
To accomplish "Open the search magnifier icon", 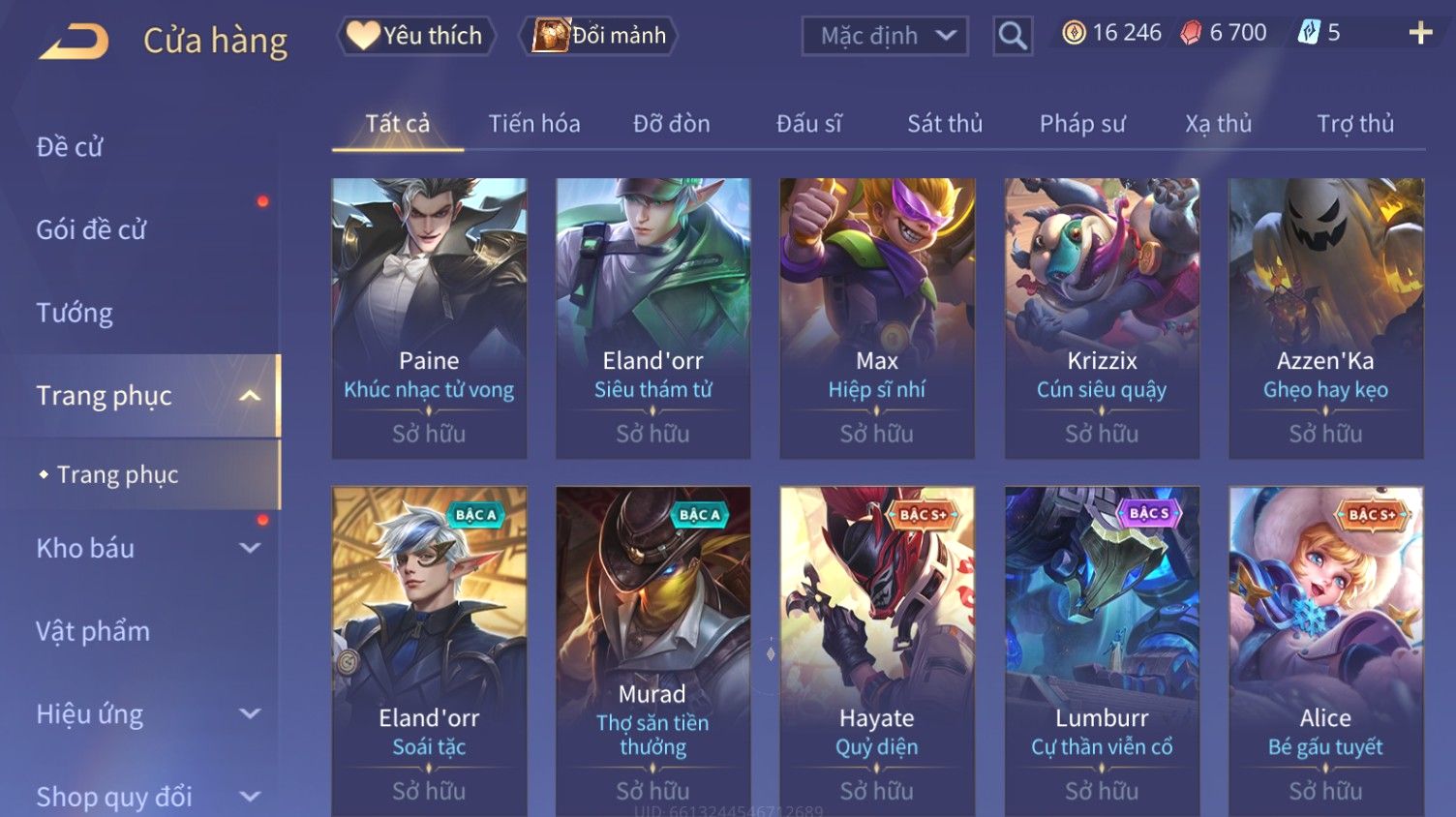I will point(1013,36).
